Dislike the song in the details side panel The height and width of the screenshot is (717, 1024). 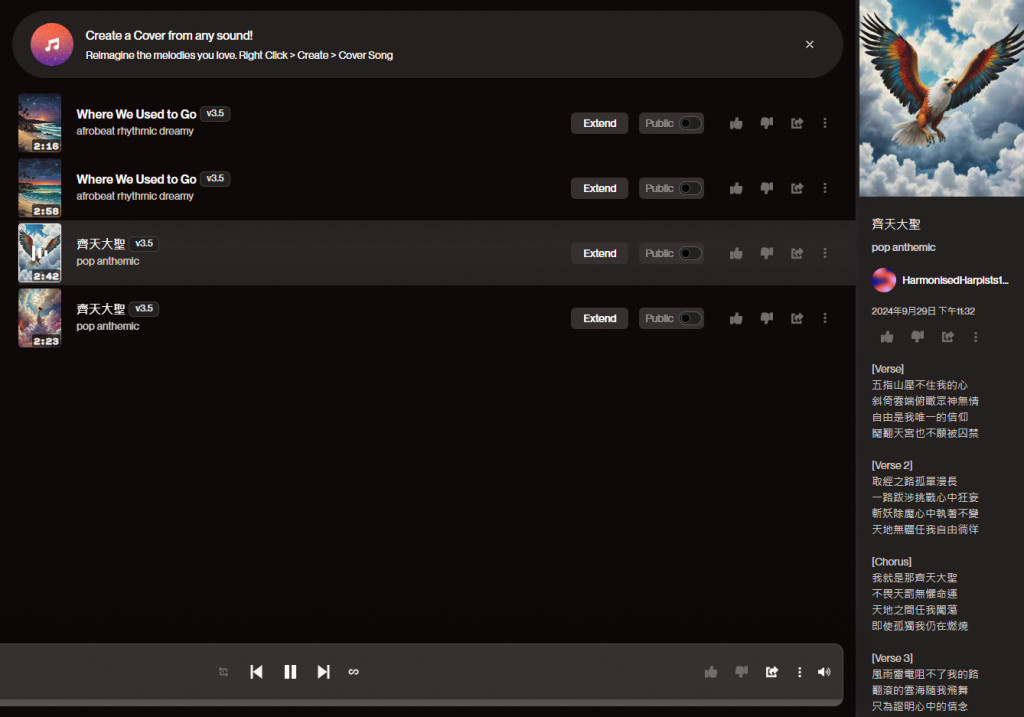tap(918, 337)
